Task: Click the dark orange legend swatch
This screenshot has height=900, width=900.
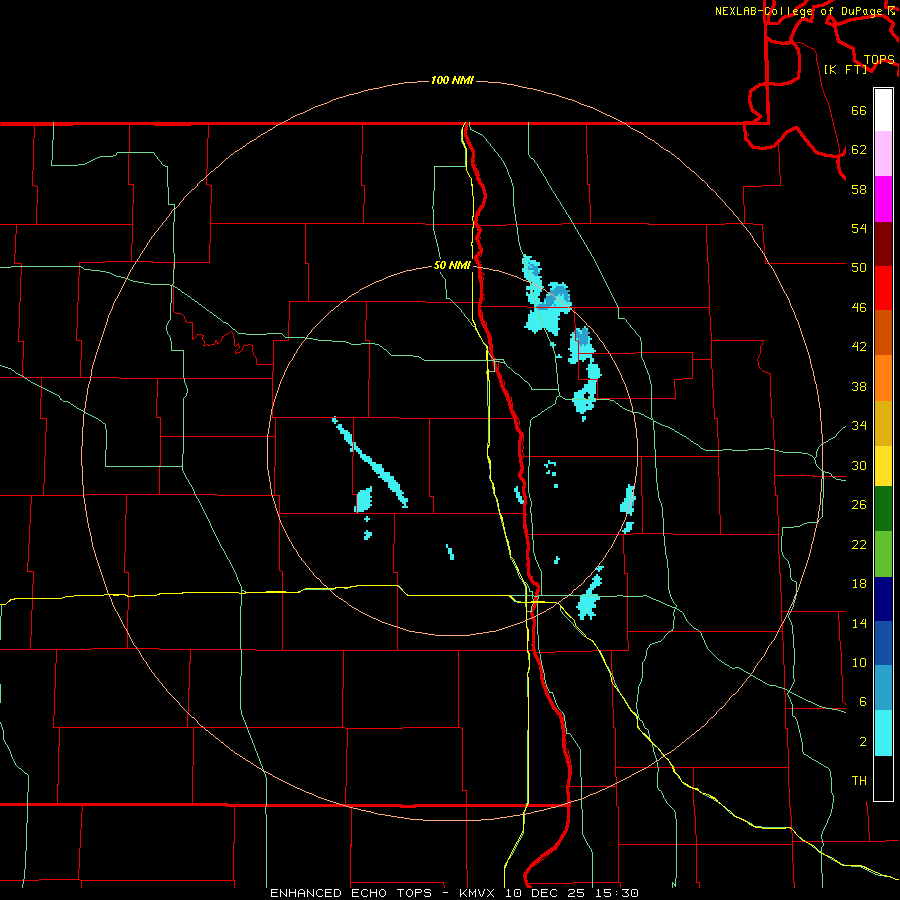Action: (883, 332)
